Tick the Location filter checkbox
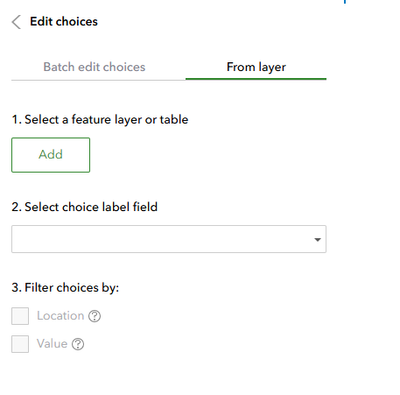The width and height of the screenshot is (400, 395). [x=20, y=316]
